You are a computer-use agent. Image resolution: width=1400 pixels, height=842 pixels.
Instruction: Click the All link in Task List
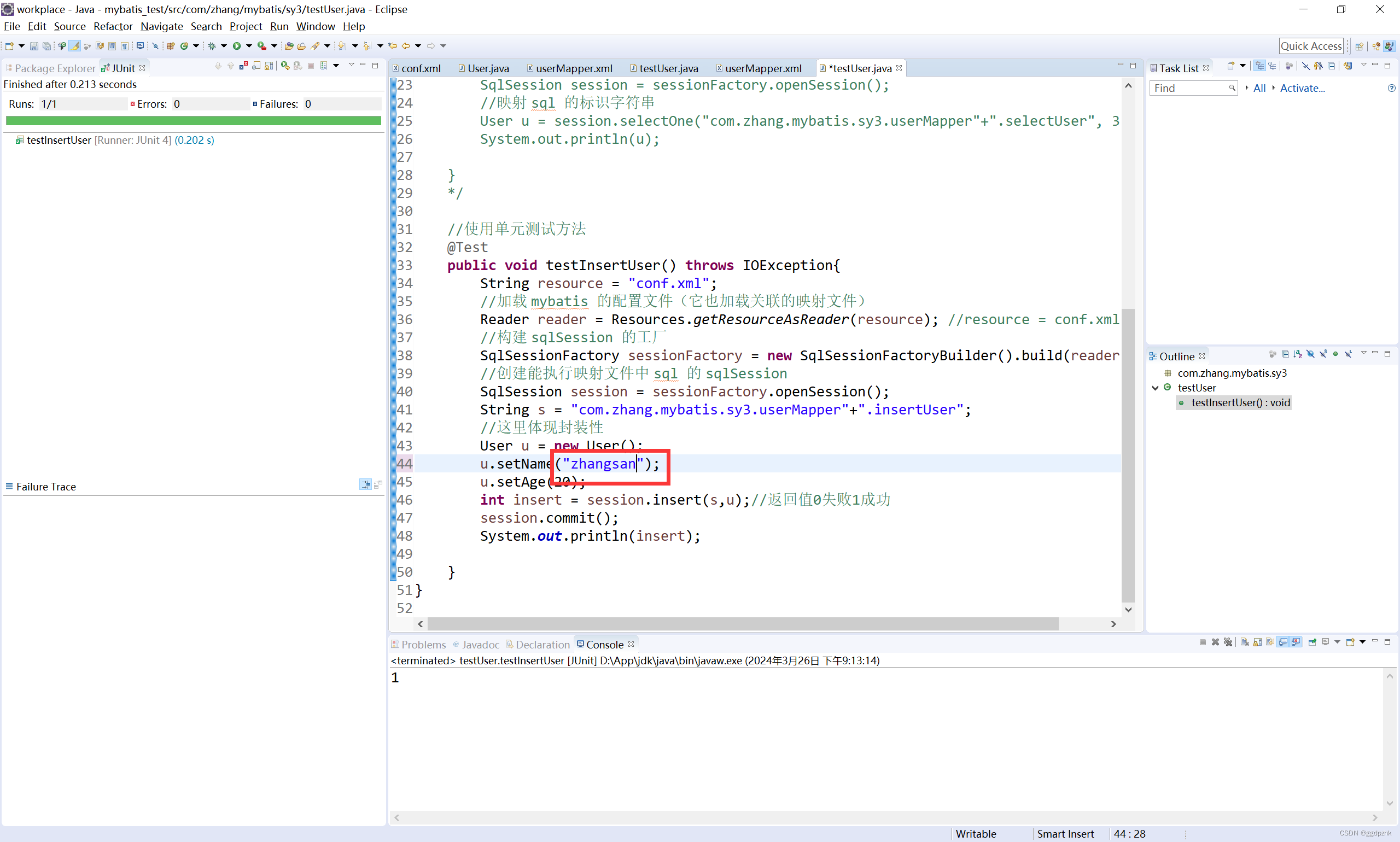(1259, 88)
